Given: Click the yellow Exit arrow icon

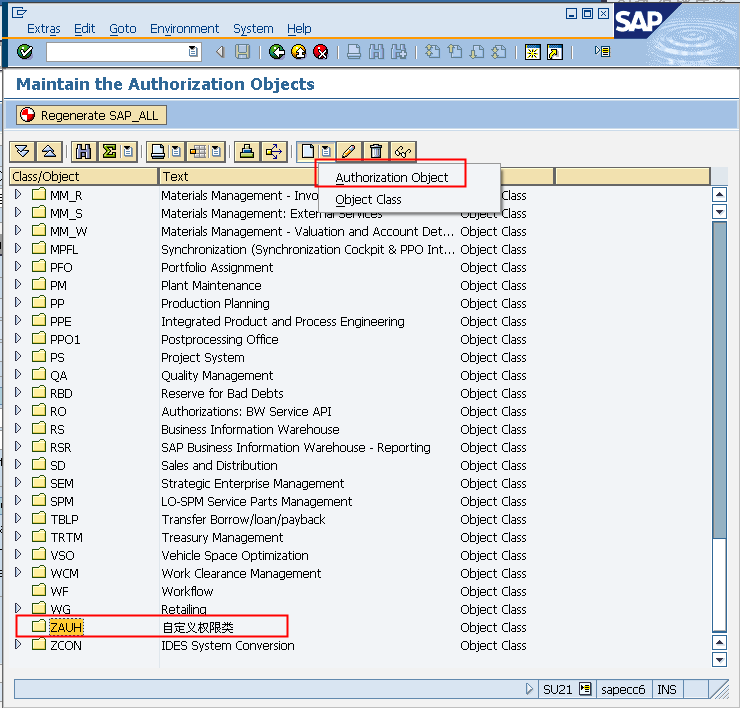Looking at the screenshot, I should click(x=299, y=51).
